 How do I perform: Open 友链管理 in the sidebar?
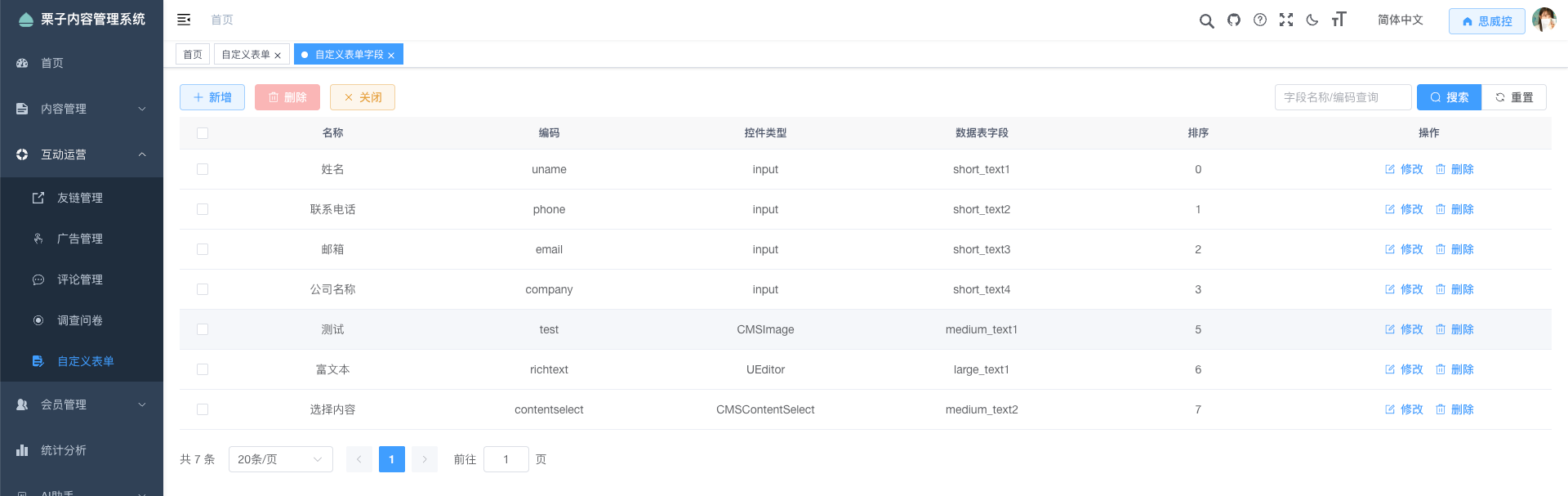pyautogui.click(x=82, y=198)
